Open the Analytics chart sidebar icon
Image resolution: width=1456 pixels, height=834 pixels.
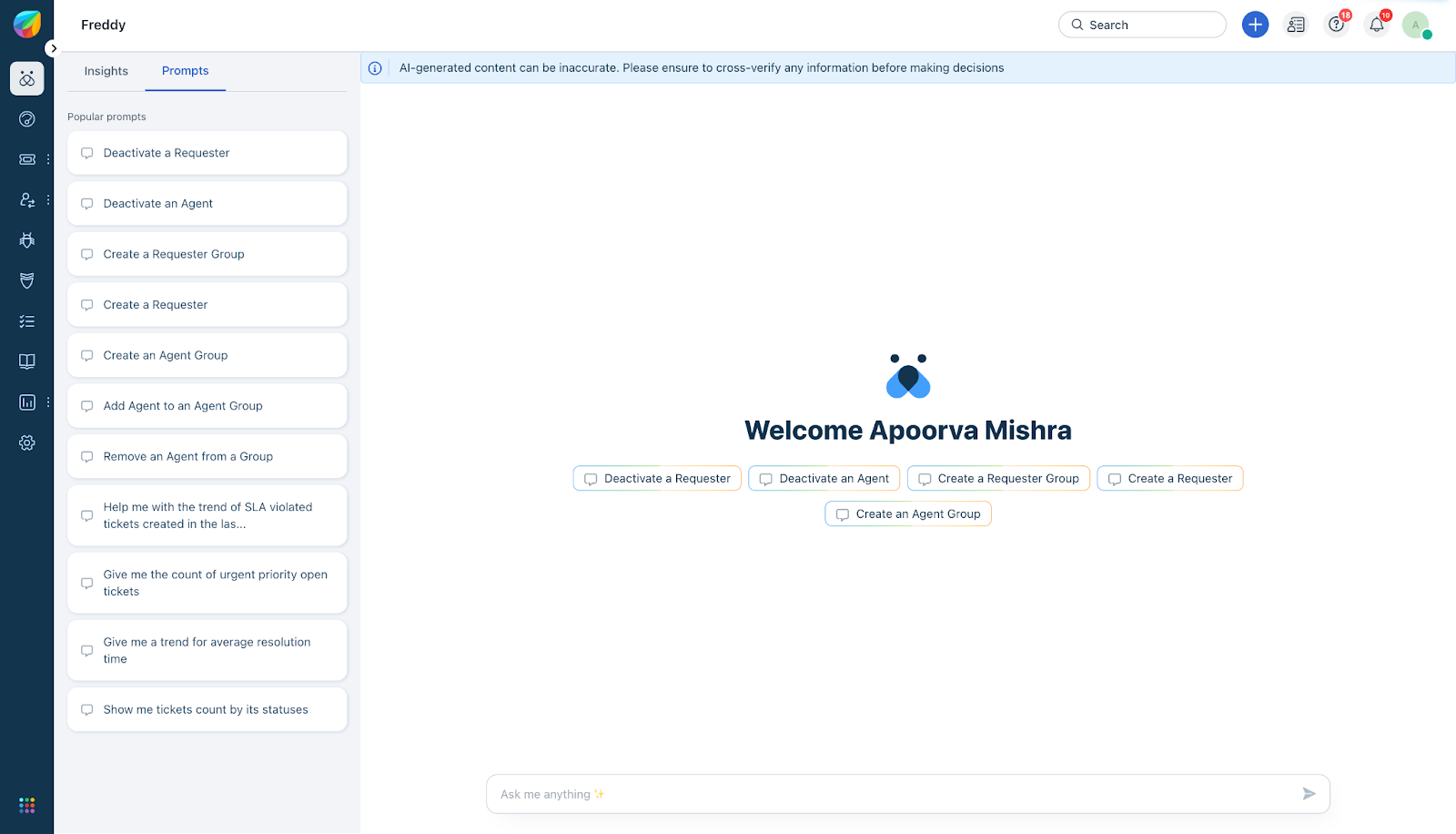coord(27,402)
